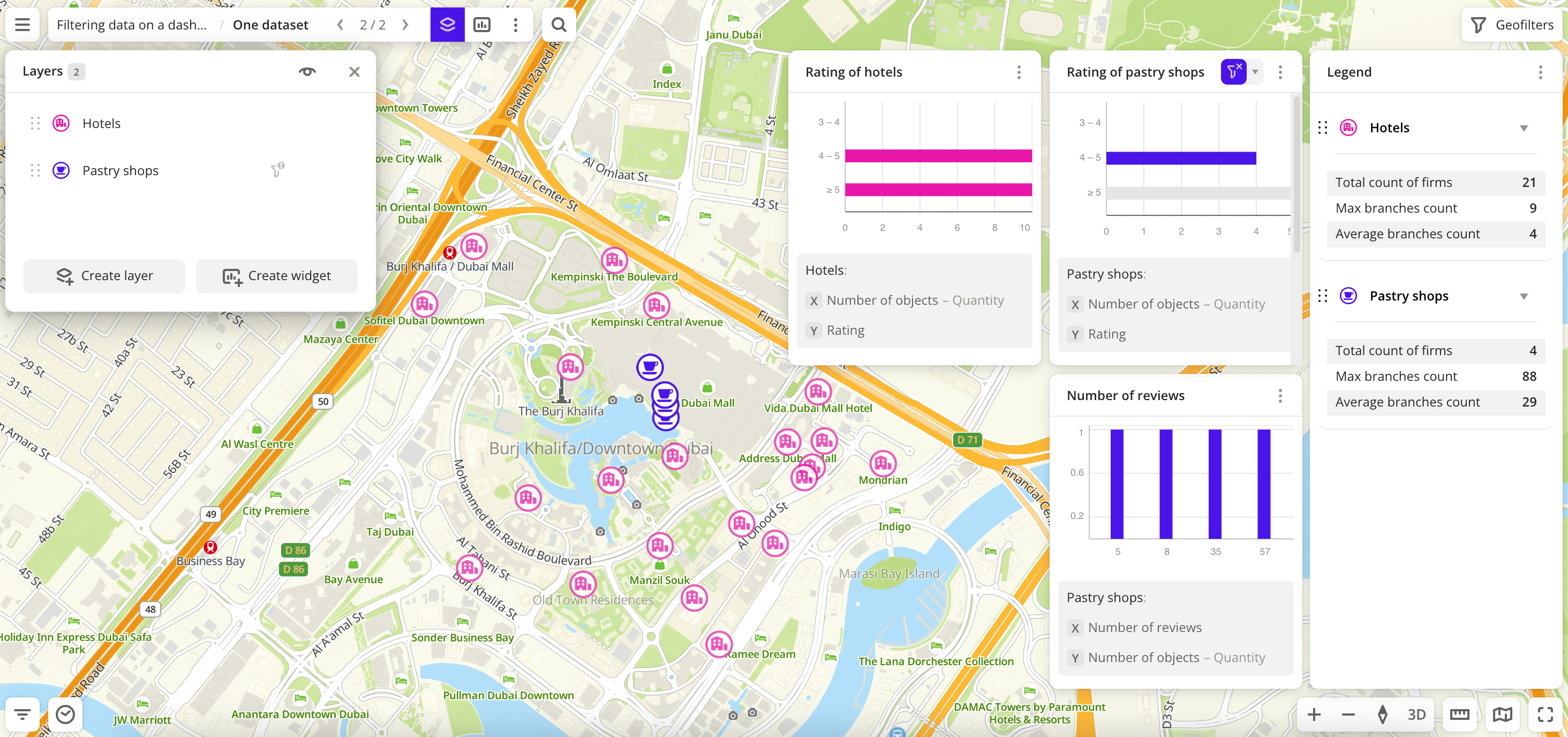Enter fullscreen map mode
Image resolution: width=1568 pixels, height=737 pixels.
(x=1545, y=714)
